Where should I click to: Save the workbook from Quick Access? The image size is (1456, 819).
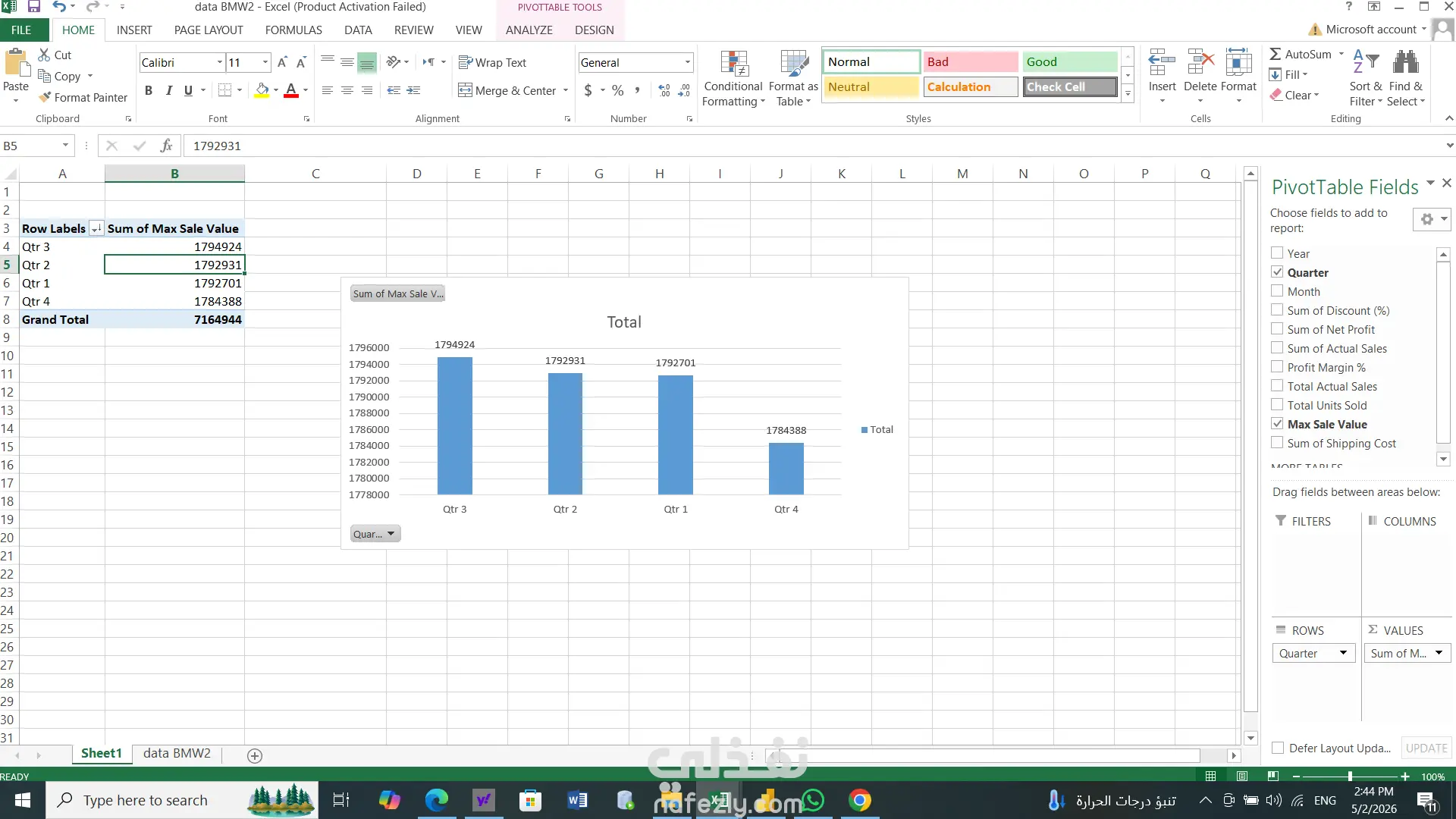(x=33, y=7)
